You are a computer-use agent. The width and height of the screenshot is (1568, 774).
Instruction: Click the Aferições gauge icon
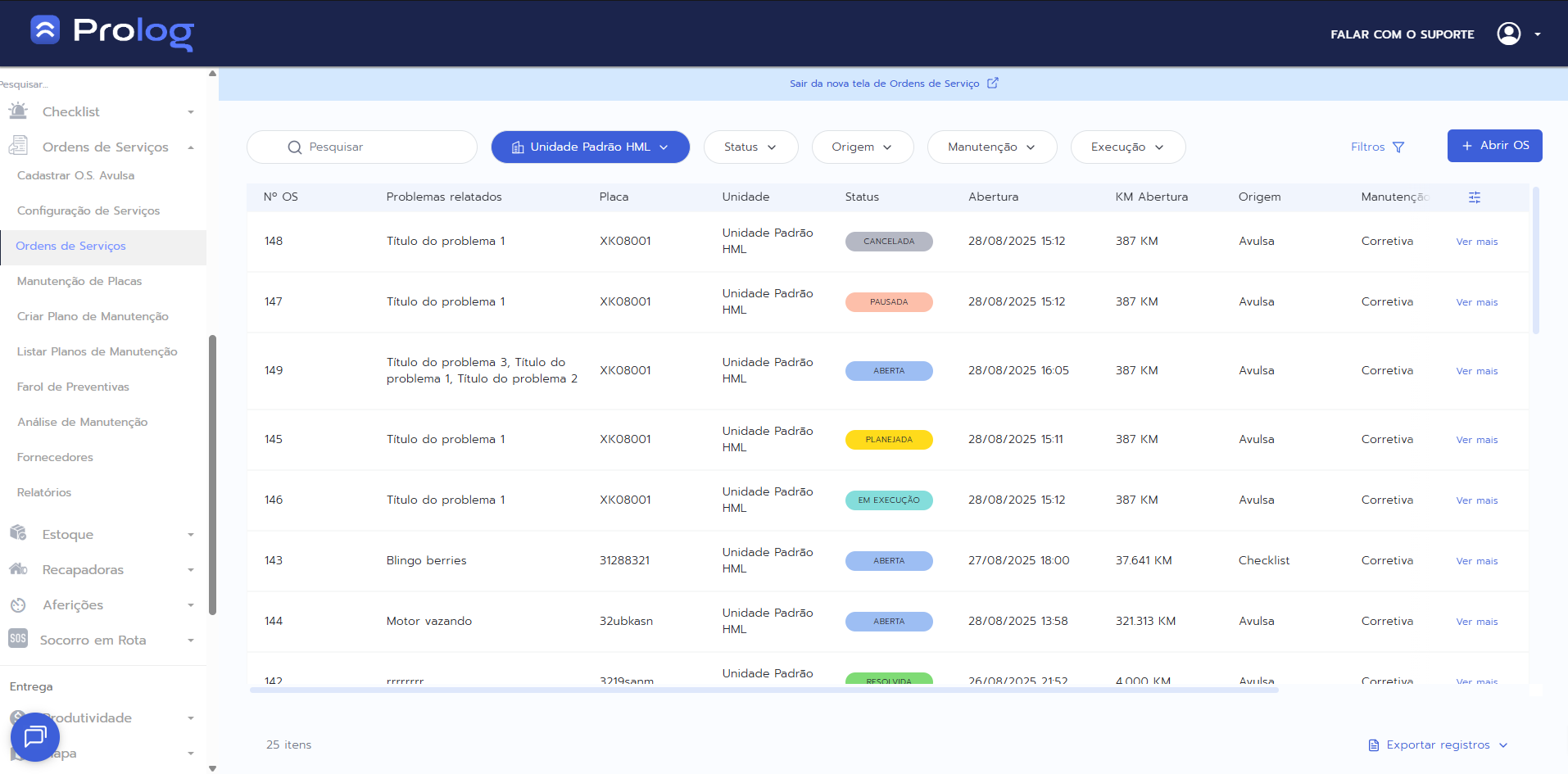point(18,605)
